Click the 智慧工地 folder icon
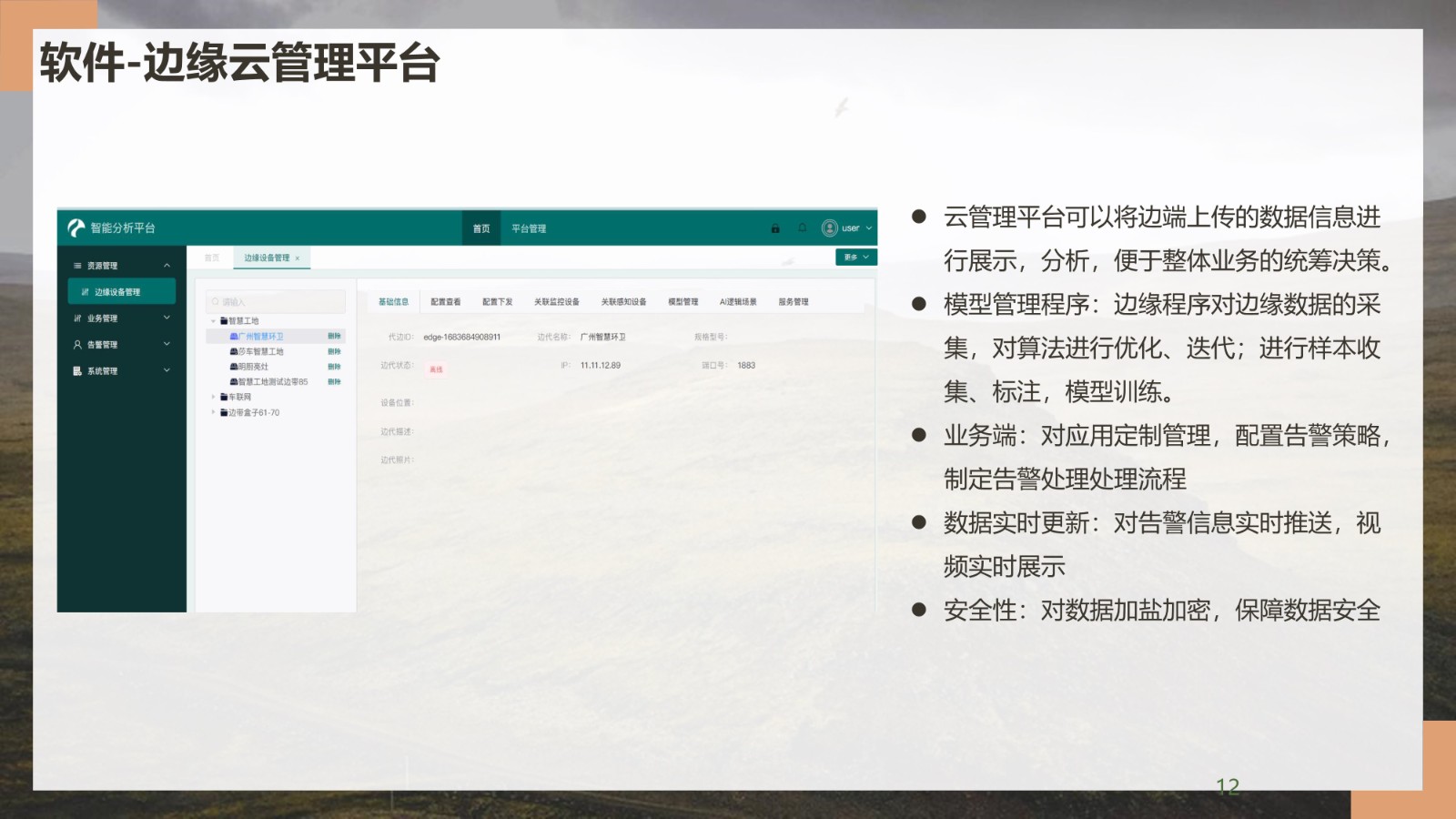 click(224, 321)
